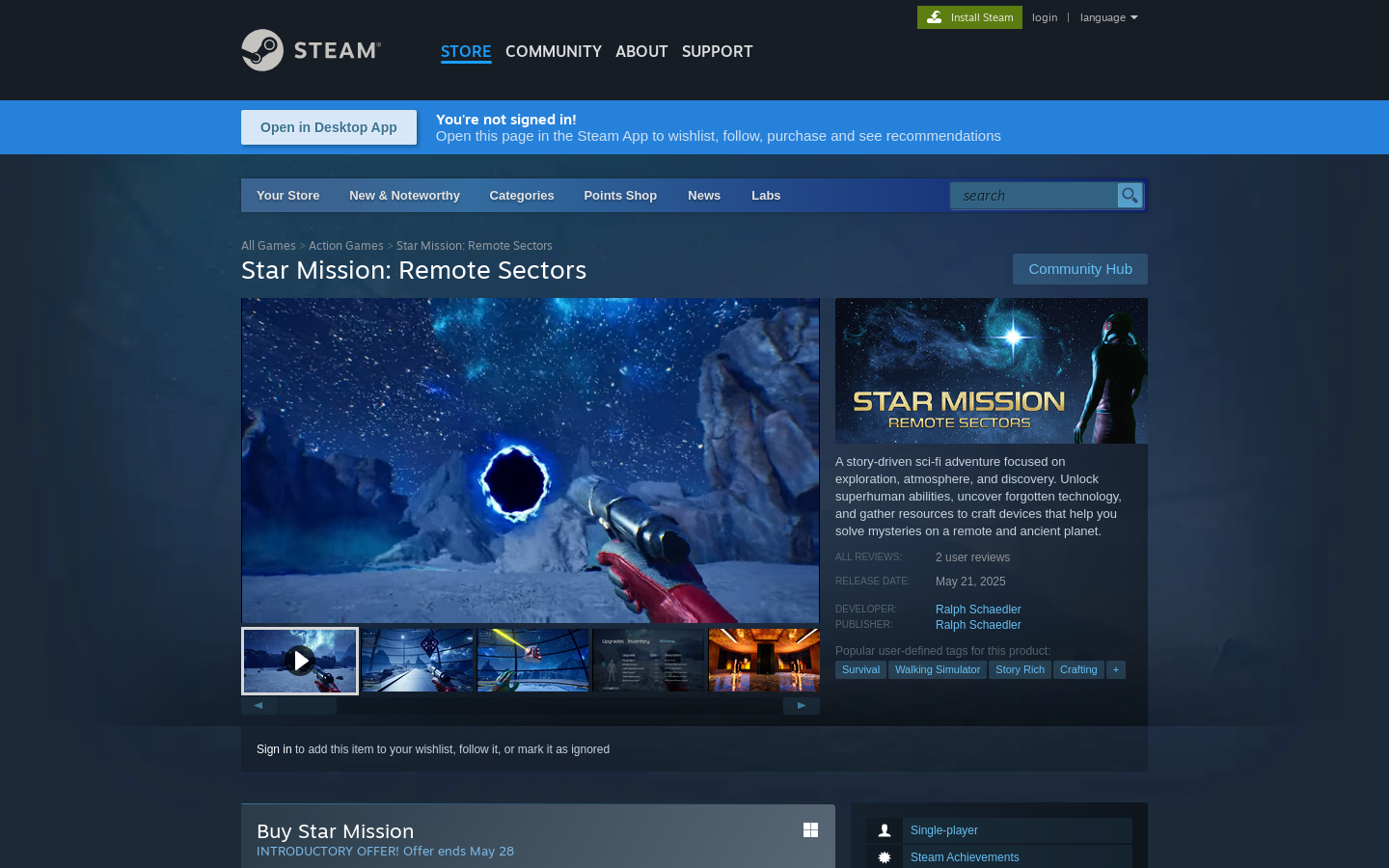Click the Install Steam download icon
The width and height of the screenshot is (1389, 868).
pos(934,17)
